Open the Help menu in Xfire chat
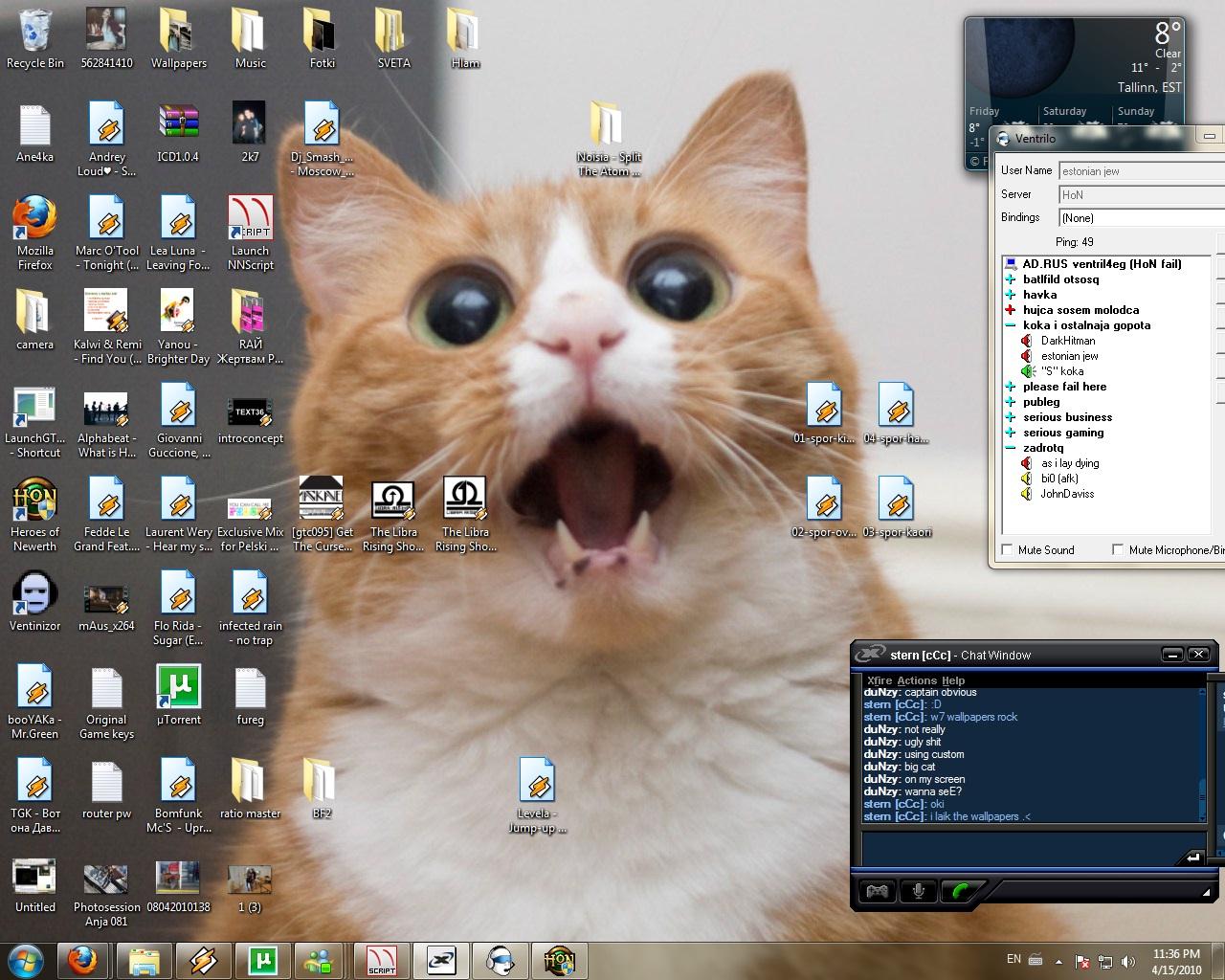The height and width of the screenshot is (980, 1225). click(x=953, y=680)
